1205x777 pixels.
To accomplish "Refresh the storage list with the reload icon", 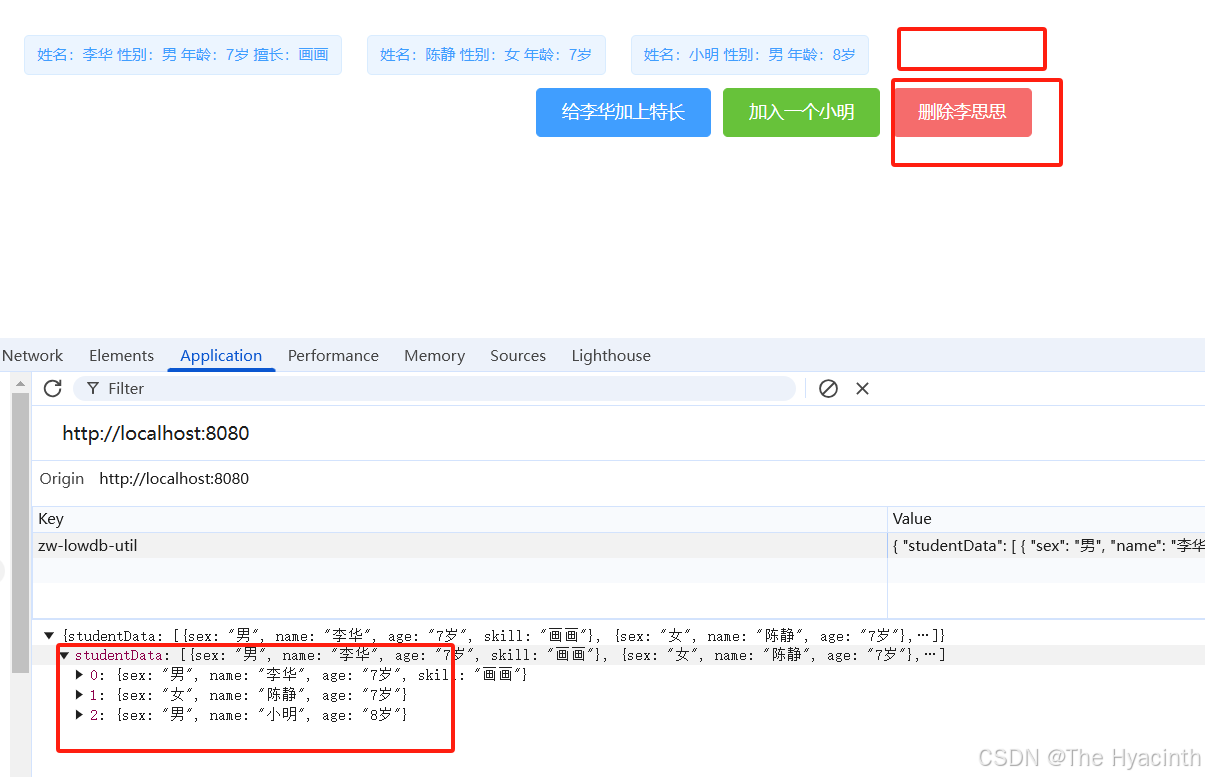I will [52, 388].
